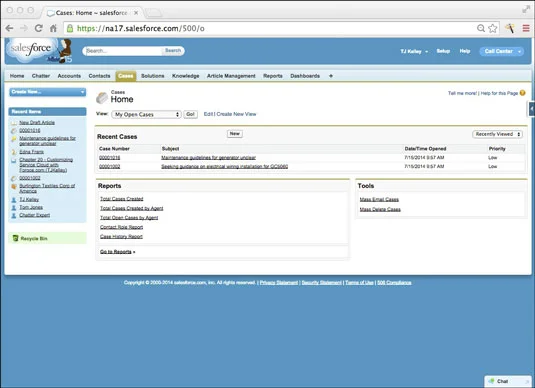This screenshot has height=388, width=535.
Task: Open the Dashboards tab
Action: click(305, 76)
